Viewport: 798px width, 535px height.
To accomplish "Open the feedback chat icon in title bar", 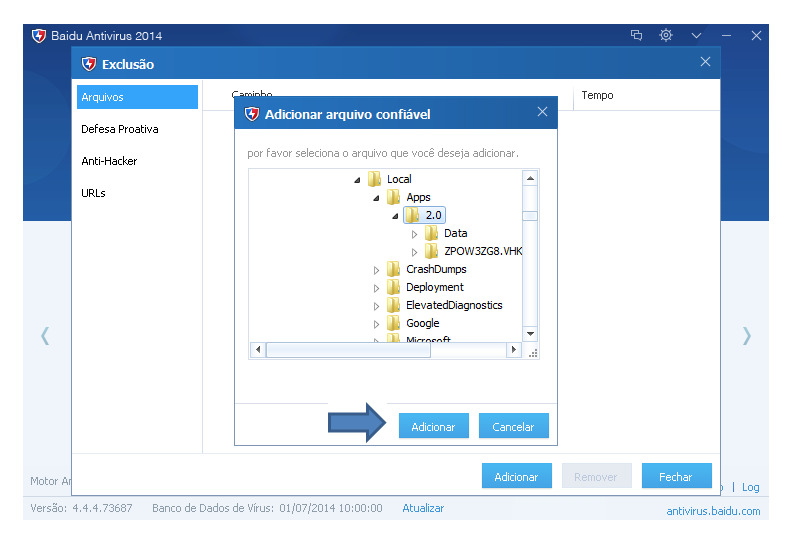I will click(x=636, y=35).
